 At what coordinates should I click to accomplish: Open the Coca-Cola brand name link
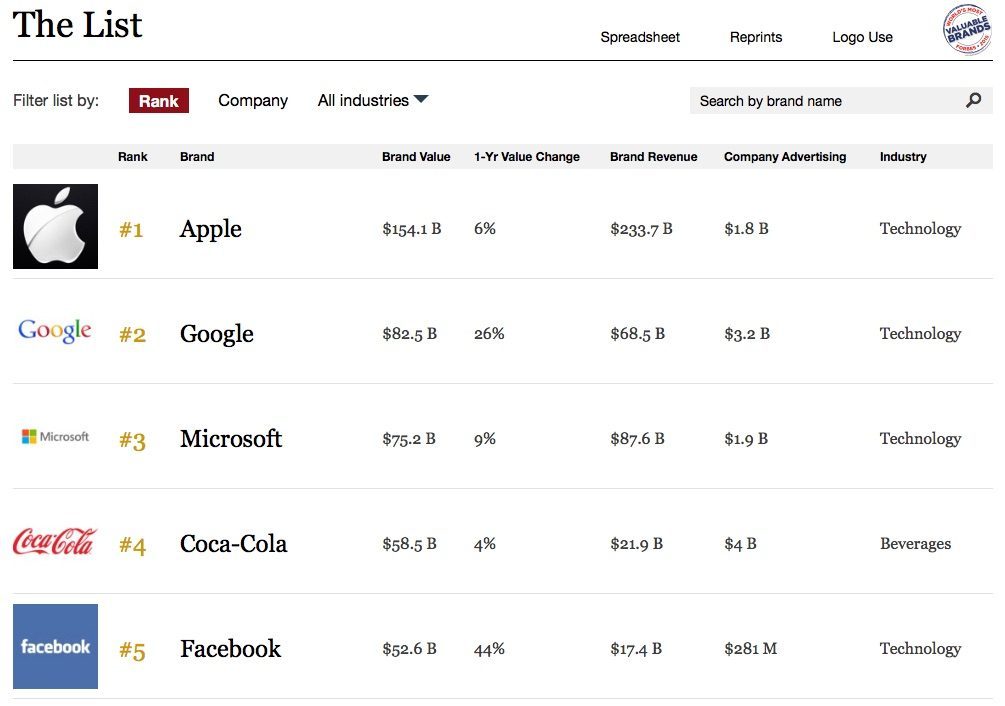click(x=233, y=543)
